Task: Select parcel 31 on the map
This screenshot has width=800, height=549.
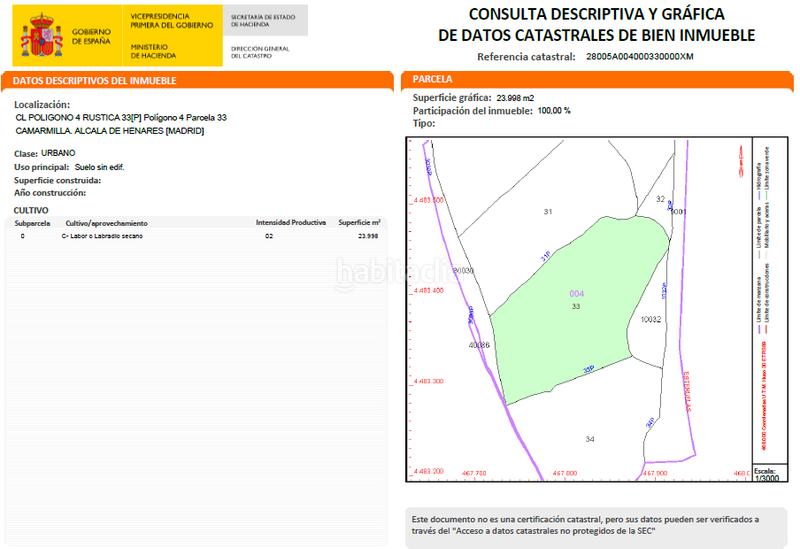Action: [547, 212]
